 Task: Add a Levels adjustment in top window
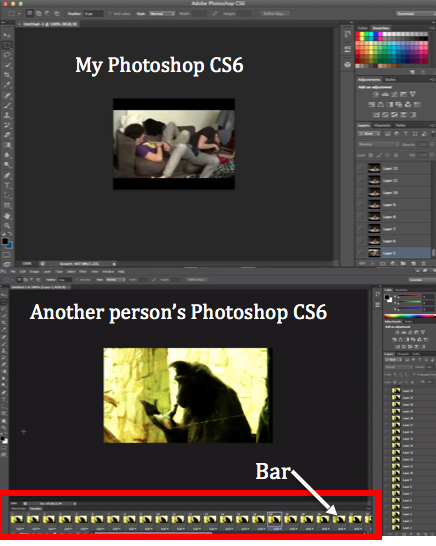(385, 94)
